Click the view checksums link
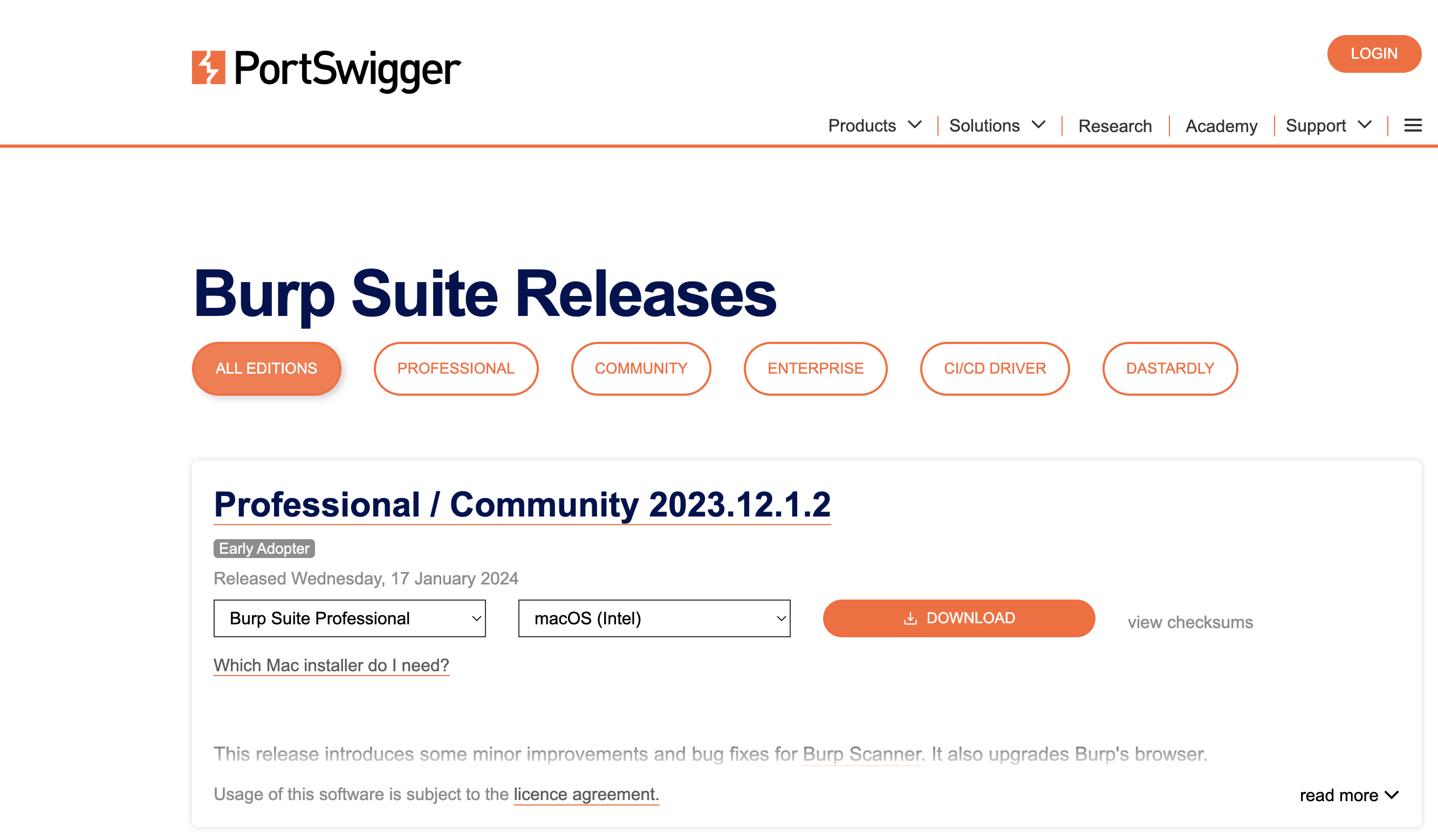 pyautogui.click(x=1190, y=622)
